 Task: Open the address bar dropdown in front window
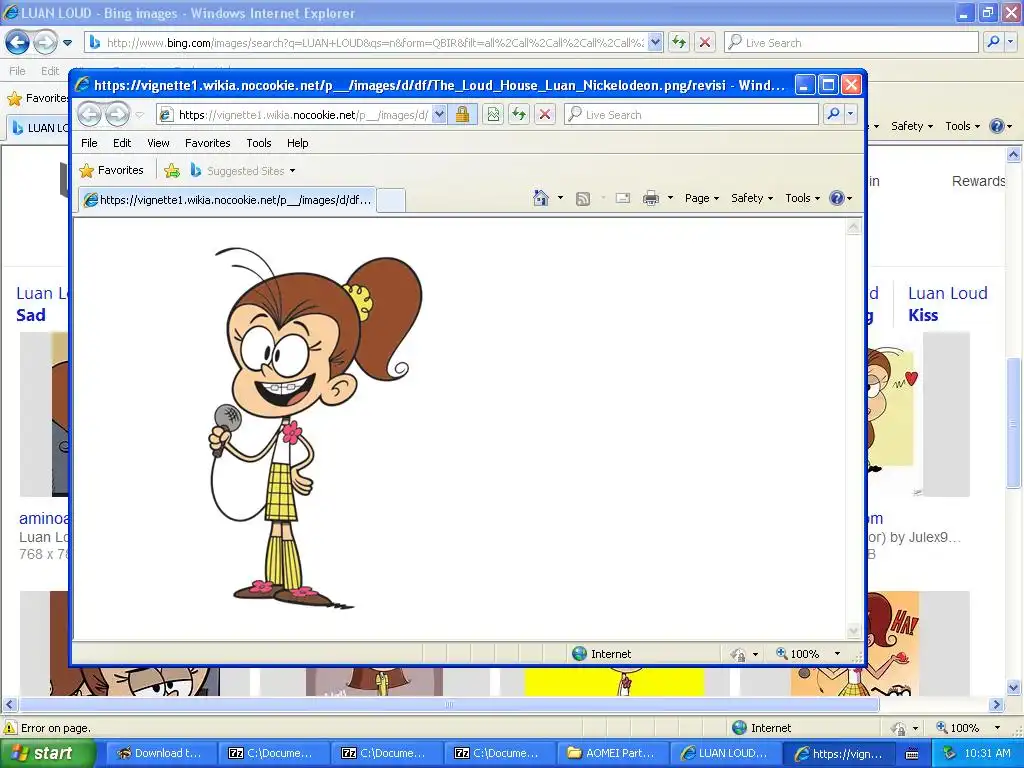click(440, 114)
